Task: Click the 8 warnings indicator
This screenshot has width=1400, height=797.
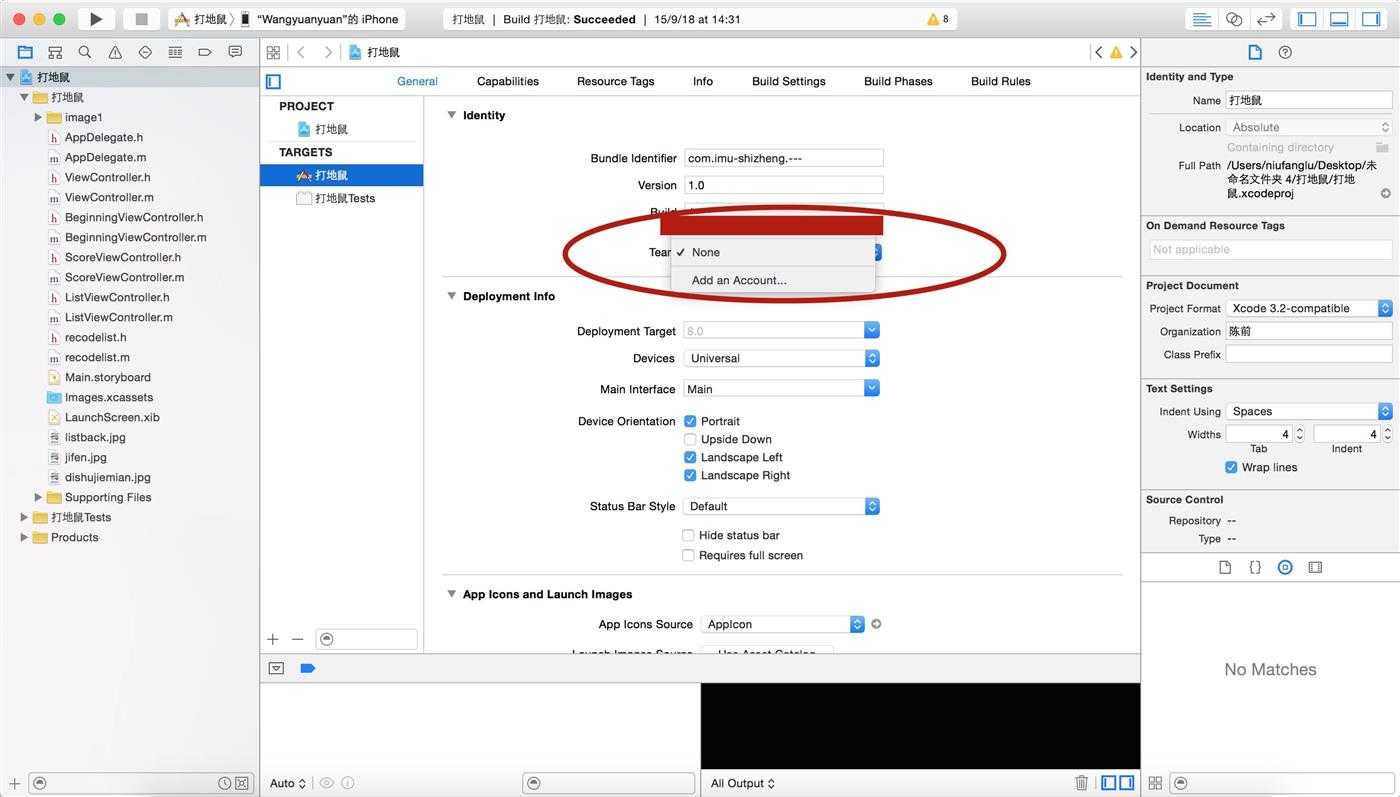Action: click(938, 19)
